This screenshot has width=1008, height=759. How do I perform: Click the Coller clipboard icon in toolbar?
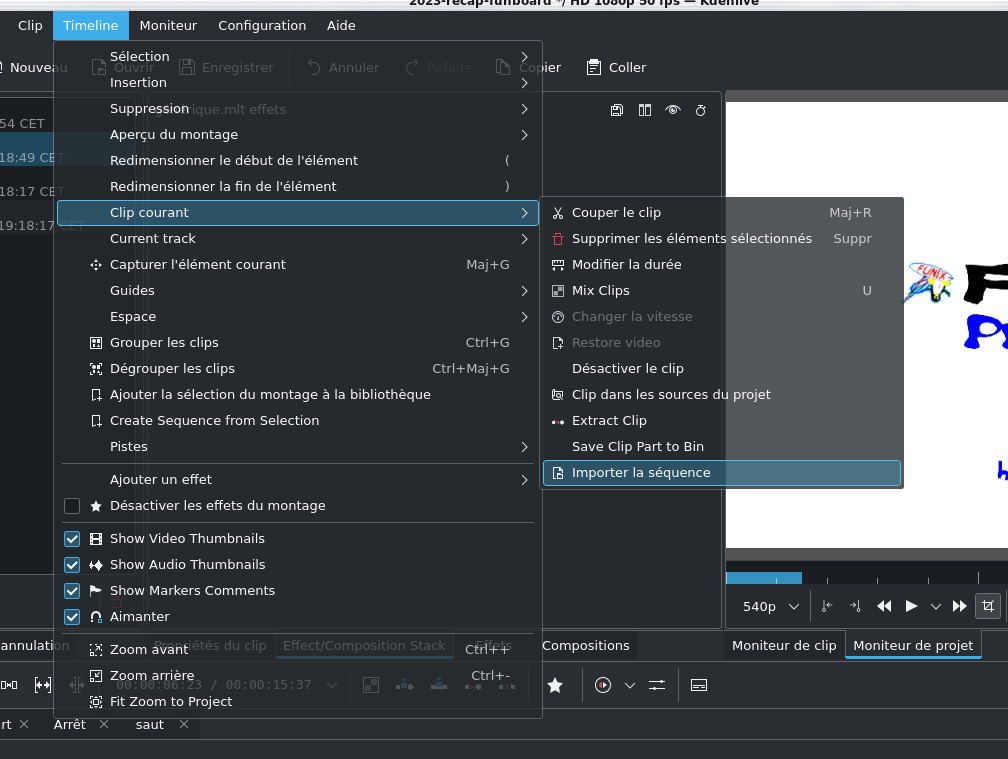click(x=593, y=67)
